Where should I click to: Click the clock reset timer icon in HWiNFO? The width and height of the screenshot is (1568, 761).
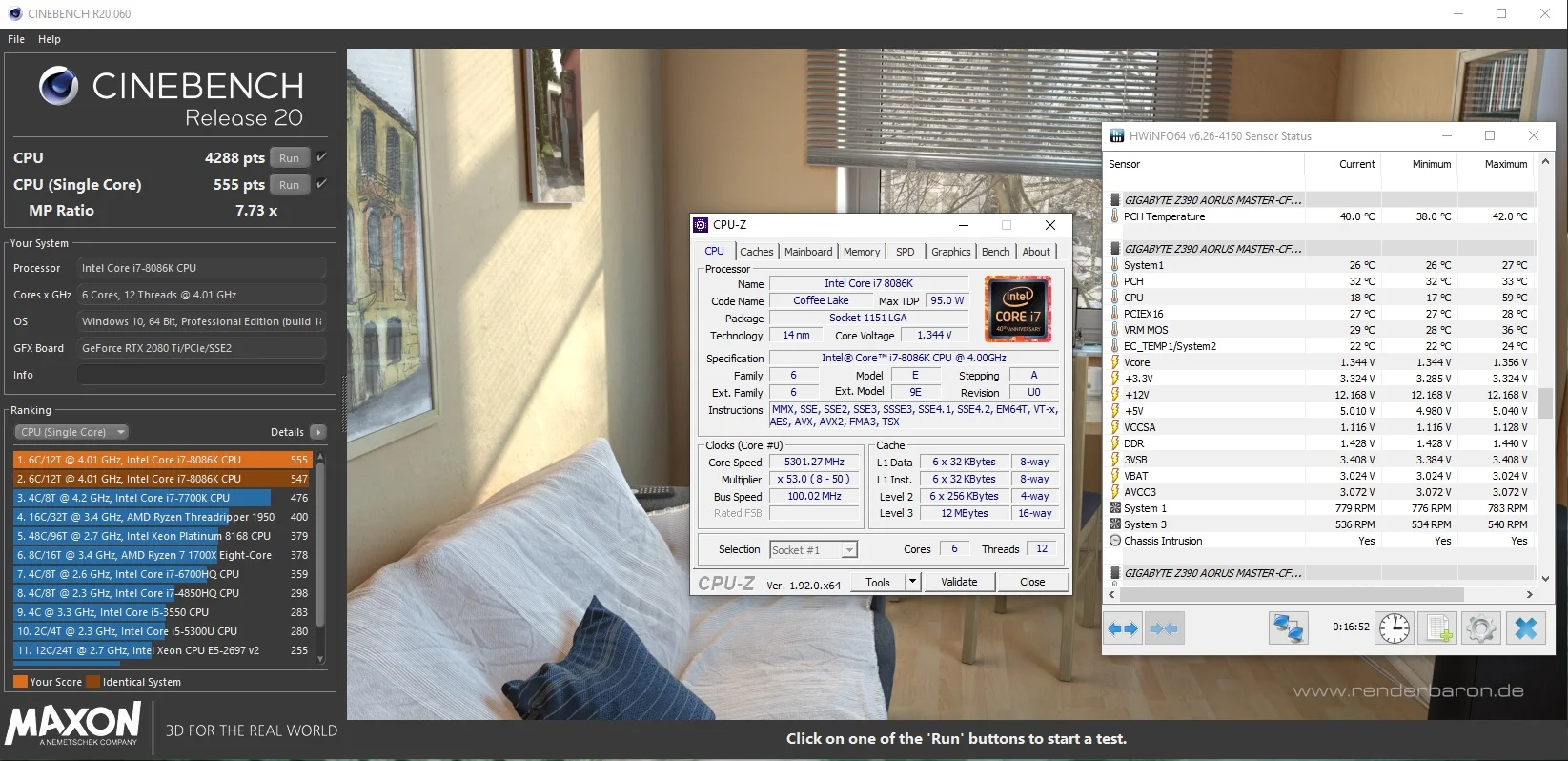(1395, 628)
